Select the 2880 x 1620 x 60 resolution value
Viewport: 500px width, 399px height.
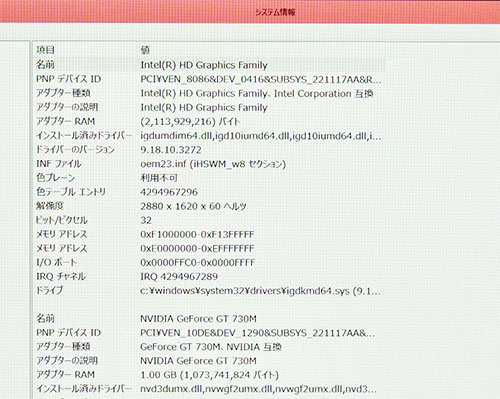[193, 206]
